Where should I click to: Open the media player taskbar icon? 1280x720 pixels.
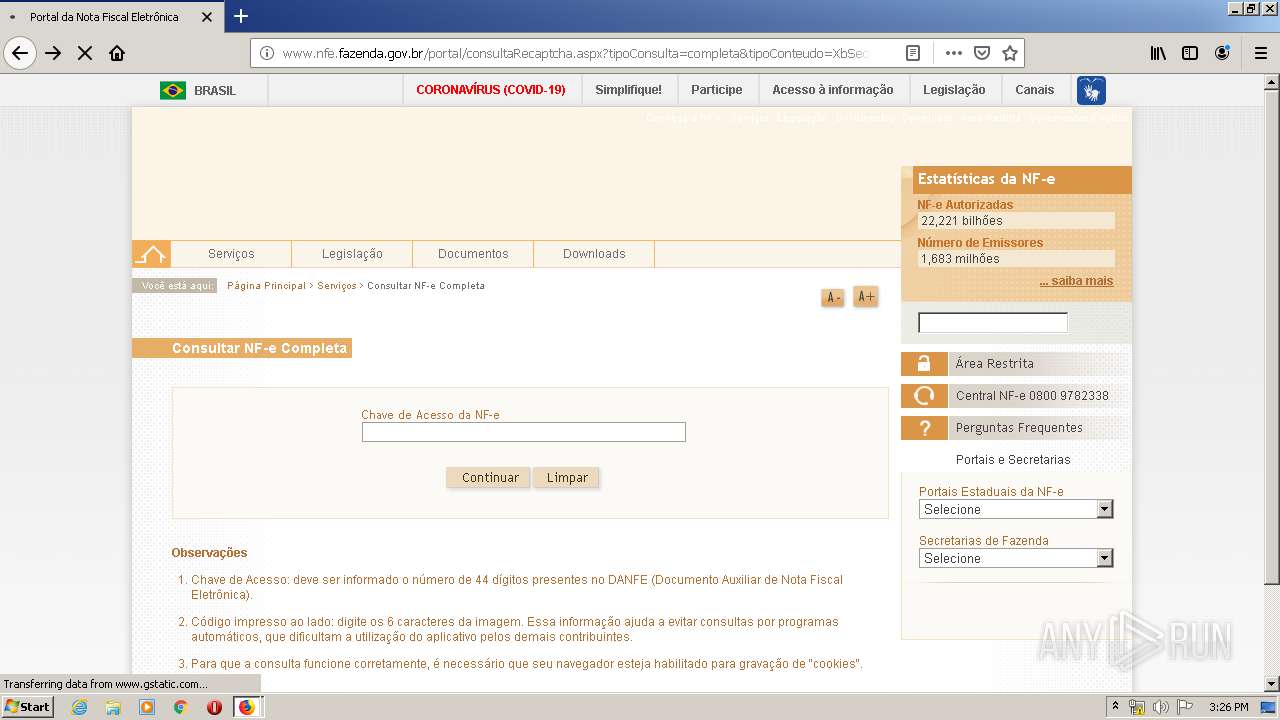pos(147,707)
